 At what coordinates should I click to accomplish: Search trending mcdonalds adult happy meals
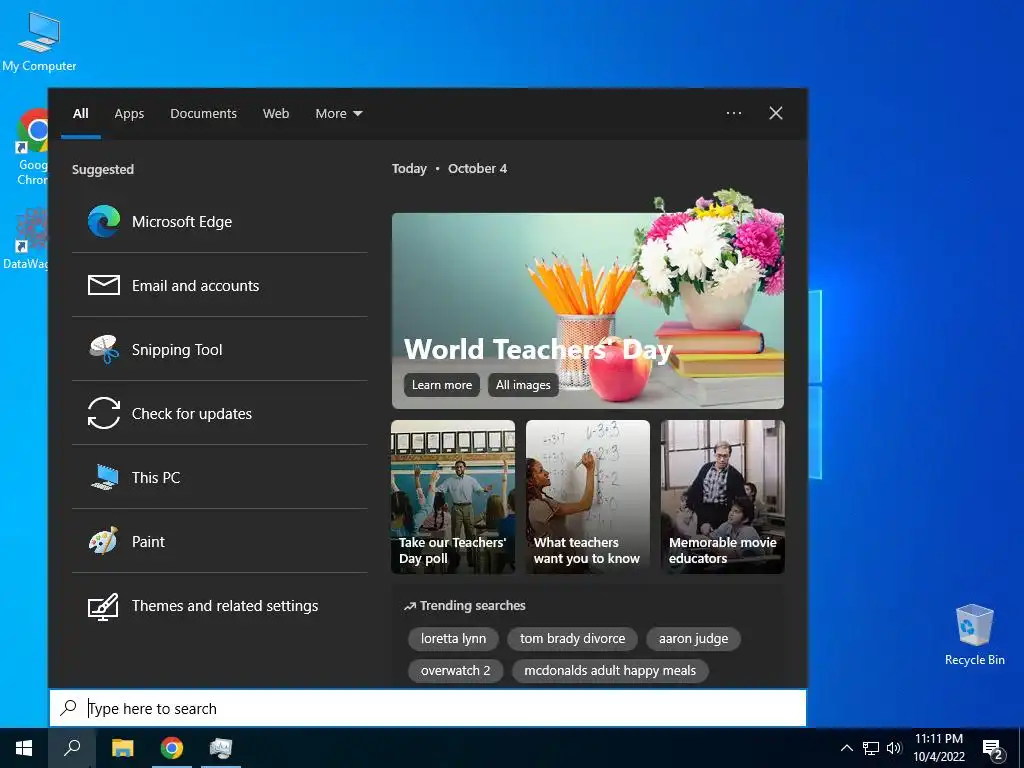[x=610, y=671]
